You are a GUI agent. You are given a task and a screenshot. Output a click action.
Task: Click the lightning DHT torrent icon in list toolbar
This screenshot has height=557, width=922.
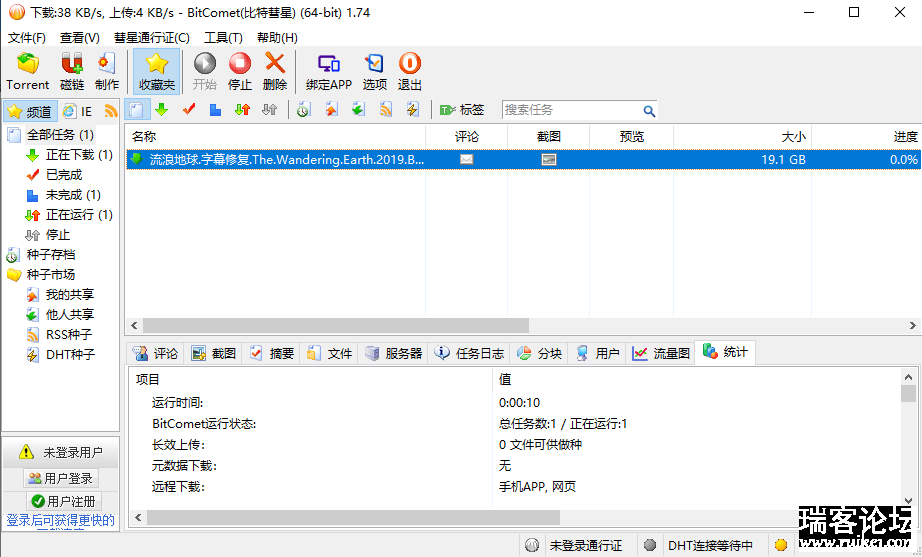pos(412,109)
